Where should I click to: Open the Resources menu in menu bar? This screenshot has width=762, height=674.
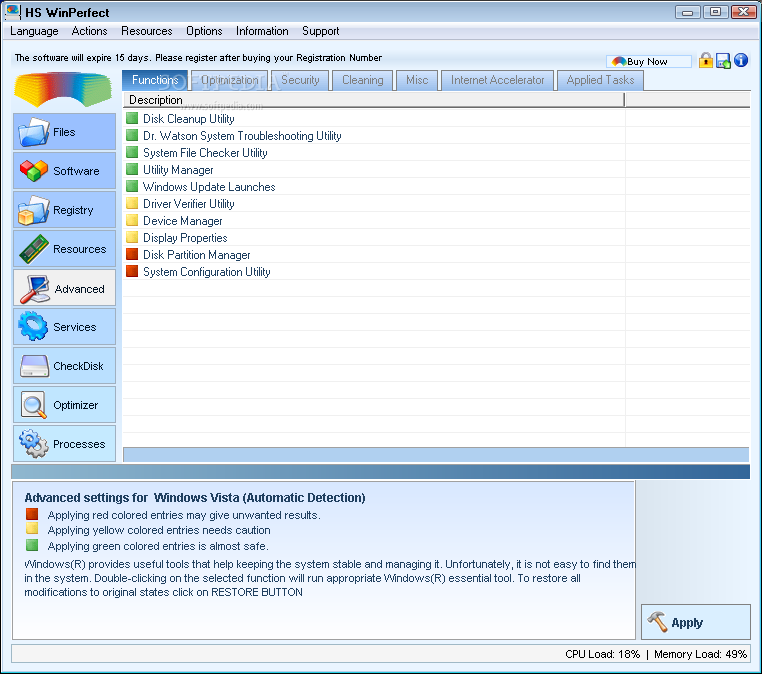147,31
